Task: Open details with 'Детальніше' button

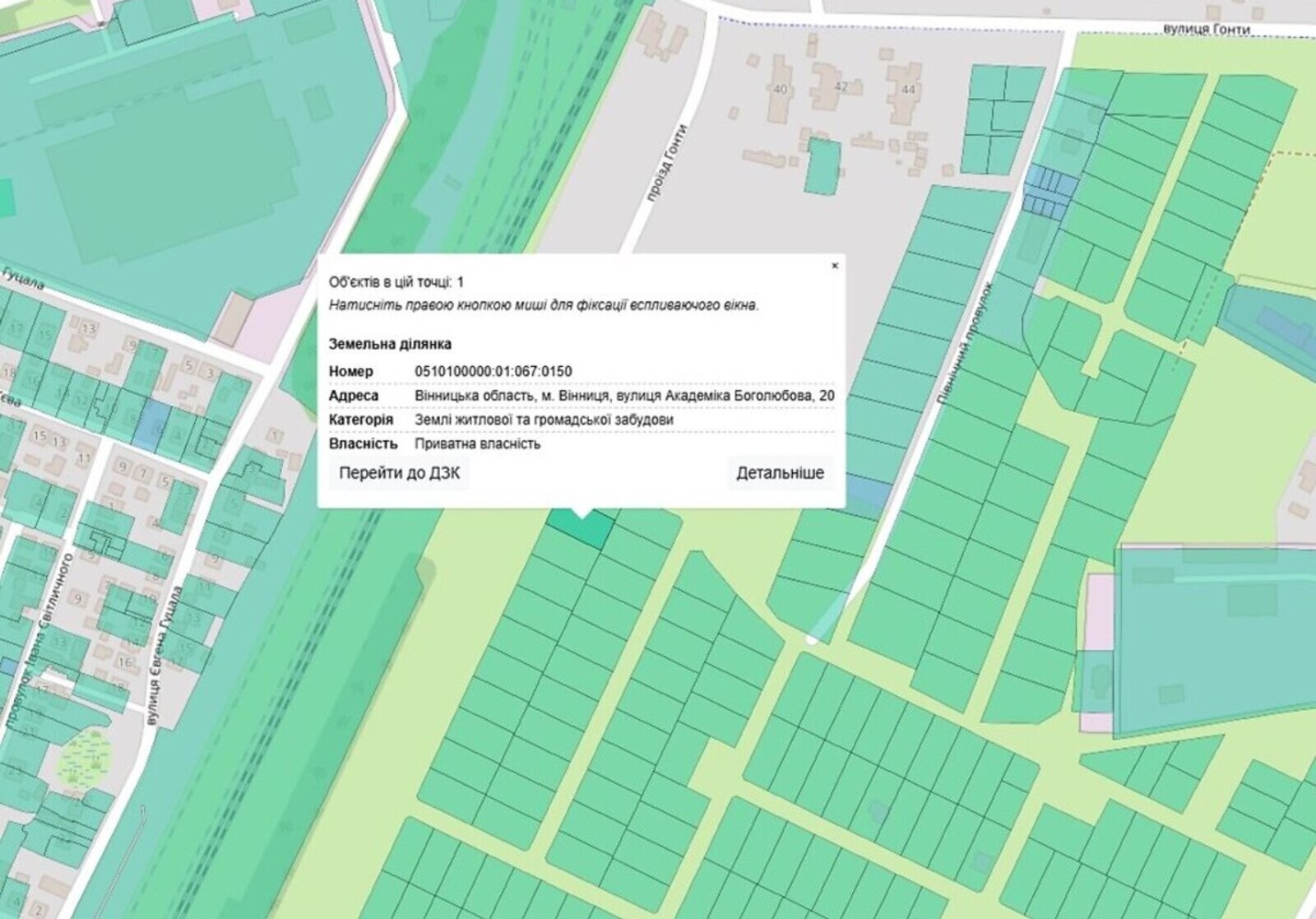Action: coord(780,473)
